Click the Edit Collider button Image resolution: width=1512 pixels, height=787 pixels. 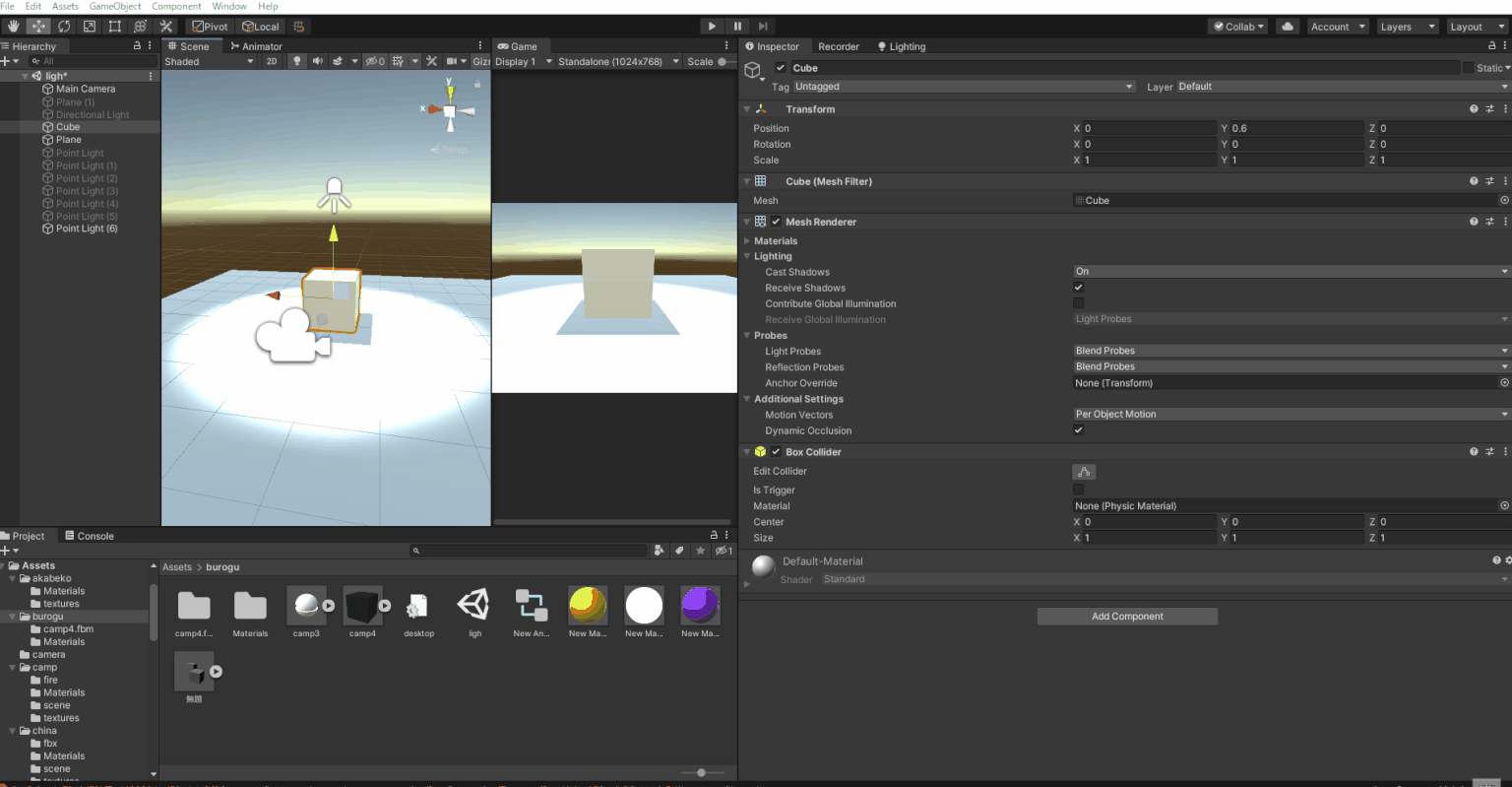tap(1083, 472)
